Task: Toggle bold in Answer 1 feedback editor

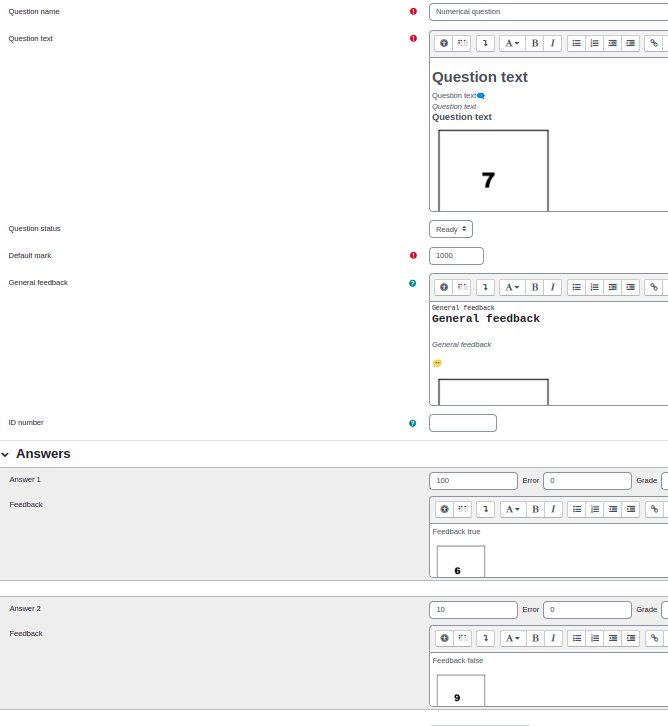Action: click(535, 509)
